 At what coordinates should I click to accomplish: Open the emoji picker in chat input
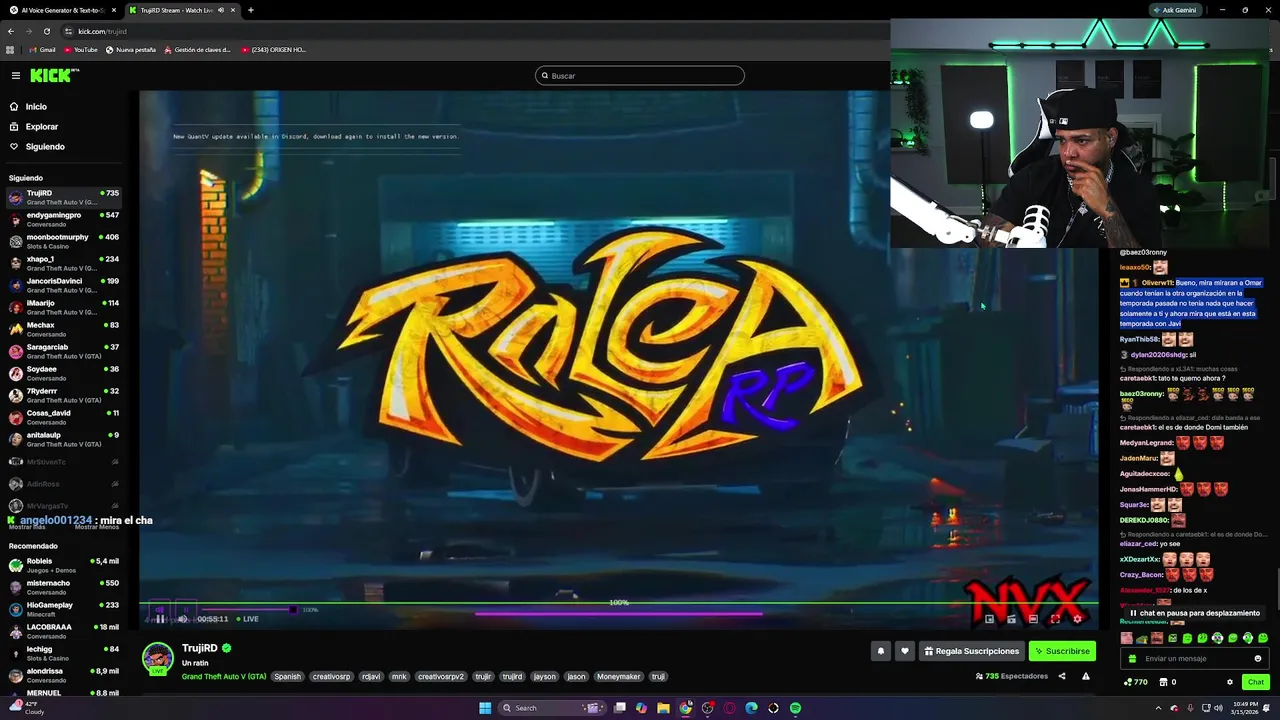pos(1257,658)
